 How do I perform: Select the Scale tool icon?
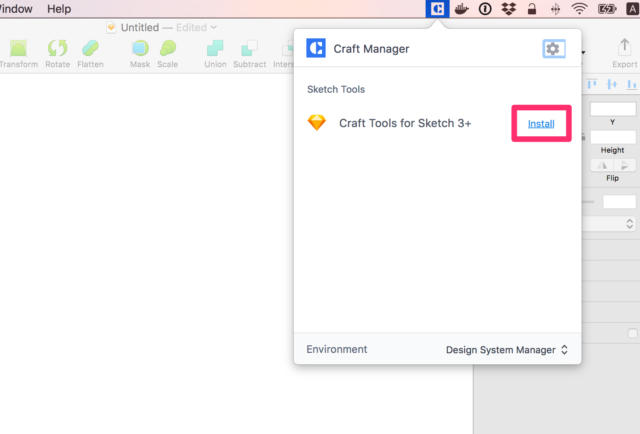point(168,48)
